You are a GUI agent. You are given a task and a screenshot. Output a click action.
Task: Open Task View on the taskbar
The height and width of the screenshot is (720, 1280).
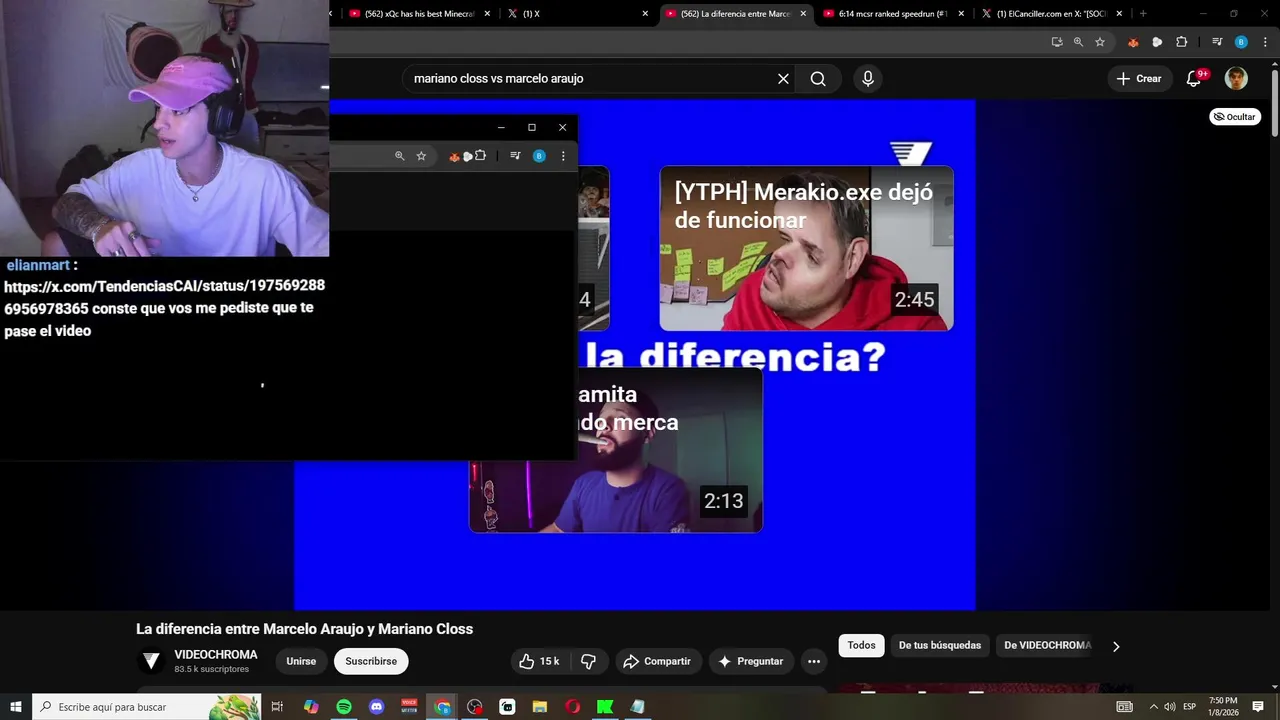[278, 707]
